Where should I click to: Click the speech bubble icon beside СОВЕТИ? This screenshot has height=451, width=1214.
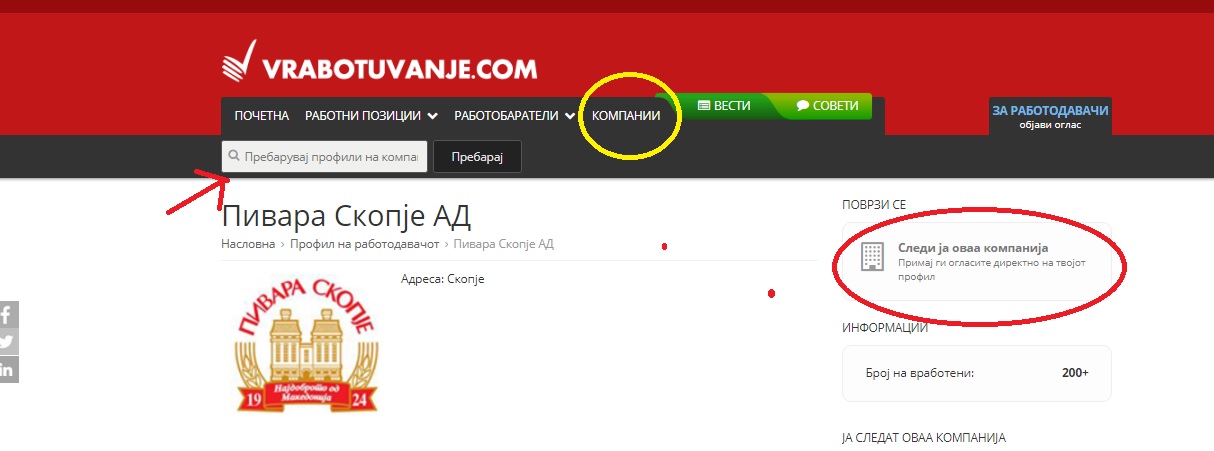802,105
